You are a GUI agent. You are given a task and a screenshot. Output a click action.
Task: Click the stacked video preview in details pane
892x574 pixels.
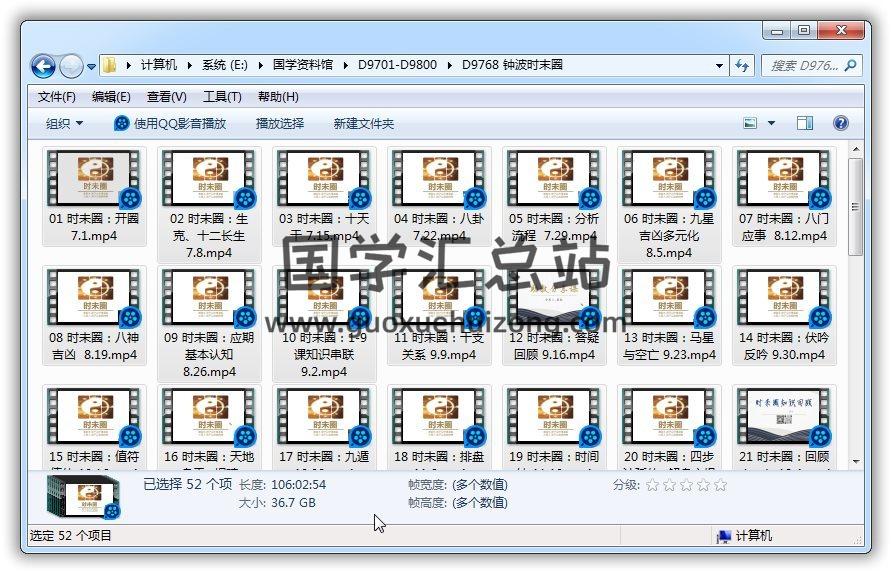pos(84,498)
